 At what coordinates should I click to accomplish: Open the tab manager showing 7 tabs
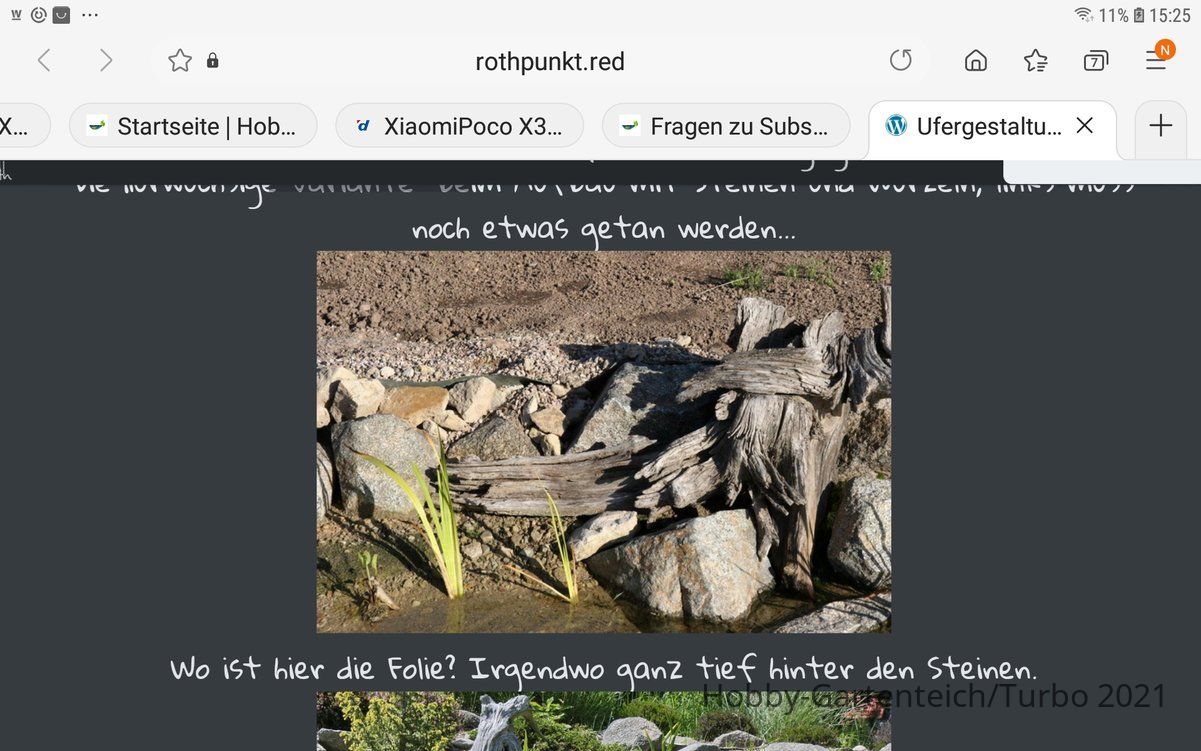tap(1096, 61)
